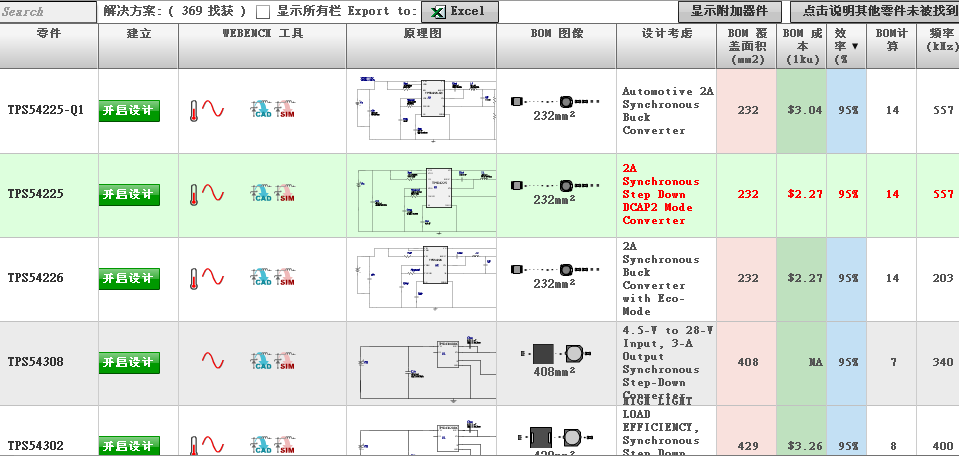Click 开启设计 for TPS54302
This screenshot has width=964, height=456.
coord(129,446)
